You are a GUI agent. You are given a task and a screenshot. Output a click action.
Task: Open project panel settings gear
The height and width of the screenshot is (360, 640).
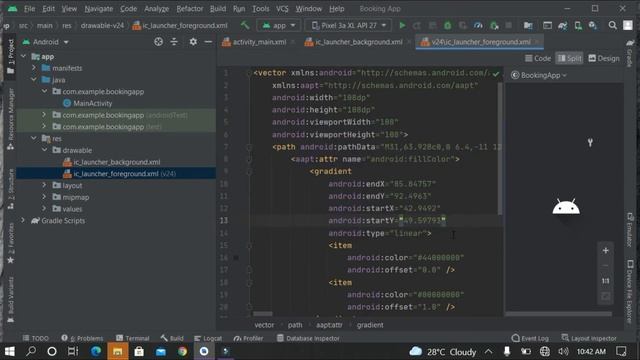tap(193, 42)
